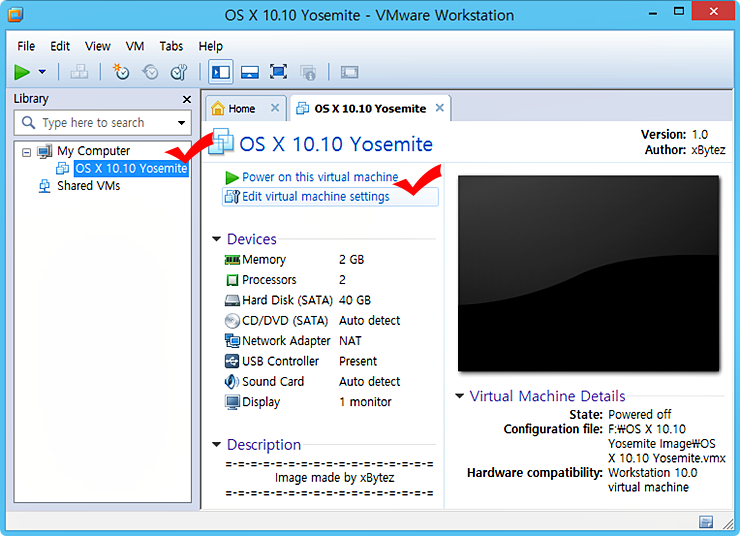Click the My Computer monitor icon
This screenshot has height=536, width=740.
(45, 151)
